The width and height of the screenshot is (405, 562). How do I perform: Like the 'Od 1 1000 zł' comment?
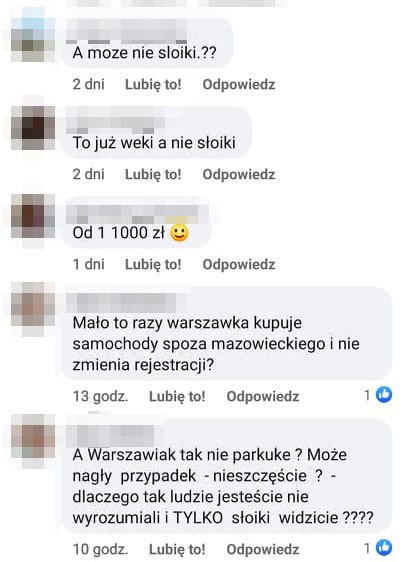[153, 265]
